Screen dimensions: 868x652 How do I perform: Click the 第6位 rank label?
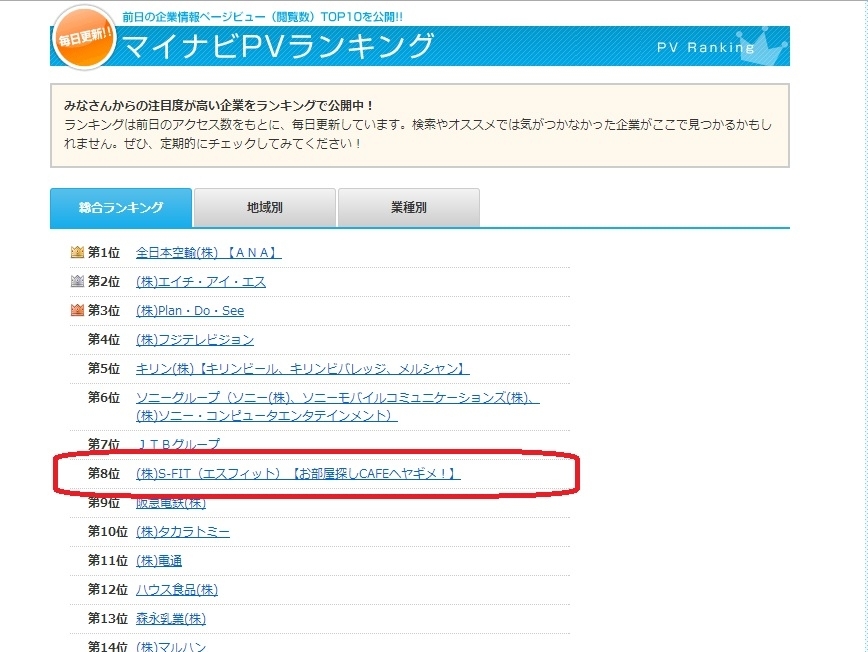click(x=104, y=397)
